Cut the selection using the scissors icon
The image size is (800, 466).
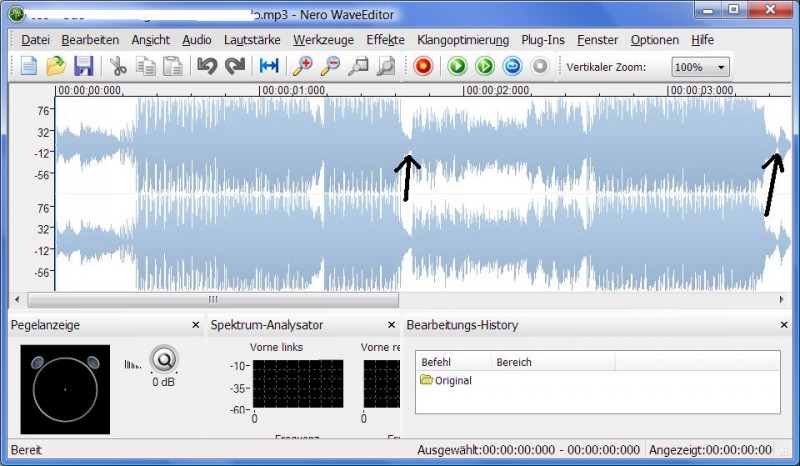click(x=118, y=67)
